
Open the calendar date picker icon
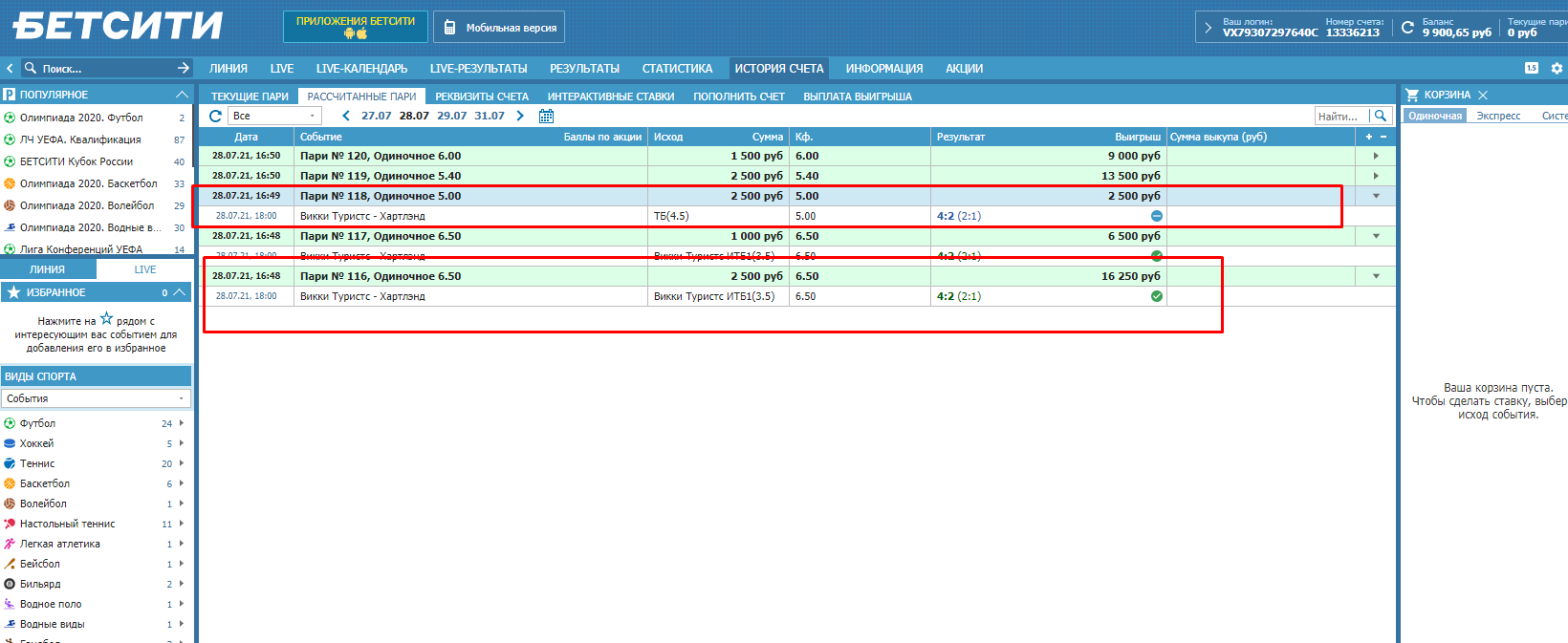click(x=546, y=117)
